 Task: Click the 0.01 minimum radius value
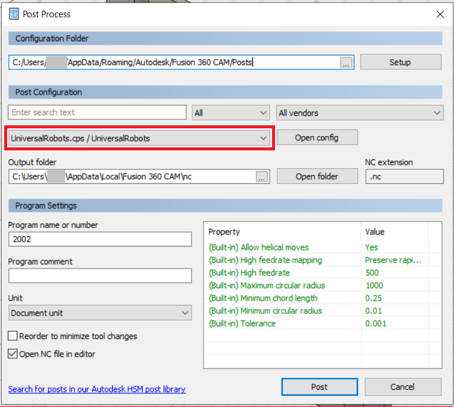click(374, 311)
